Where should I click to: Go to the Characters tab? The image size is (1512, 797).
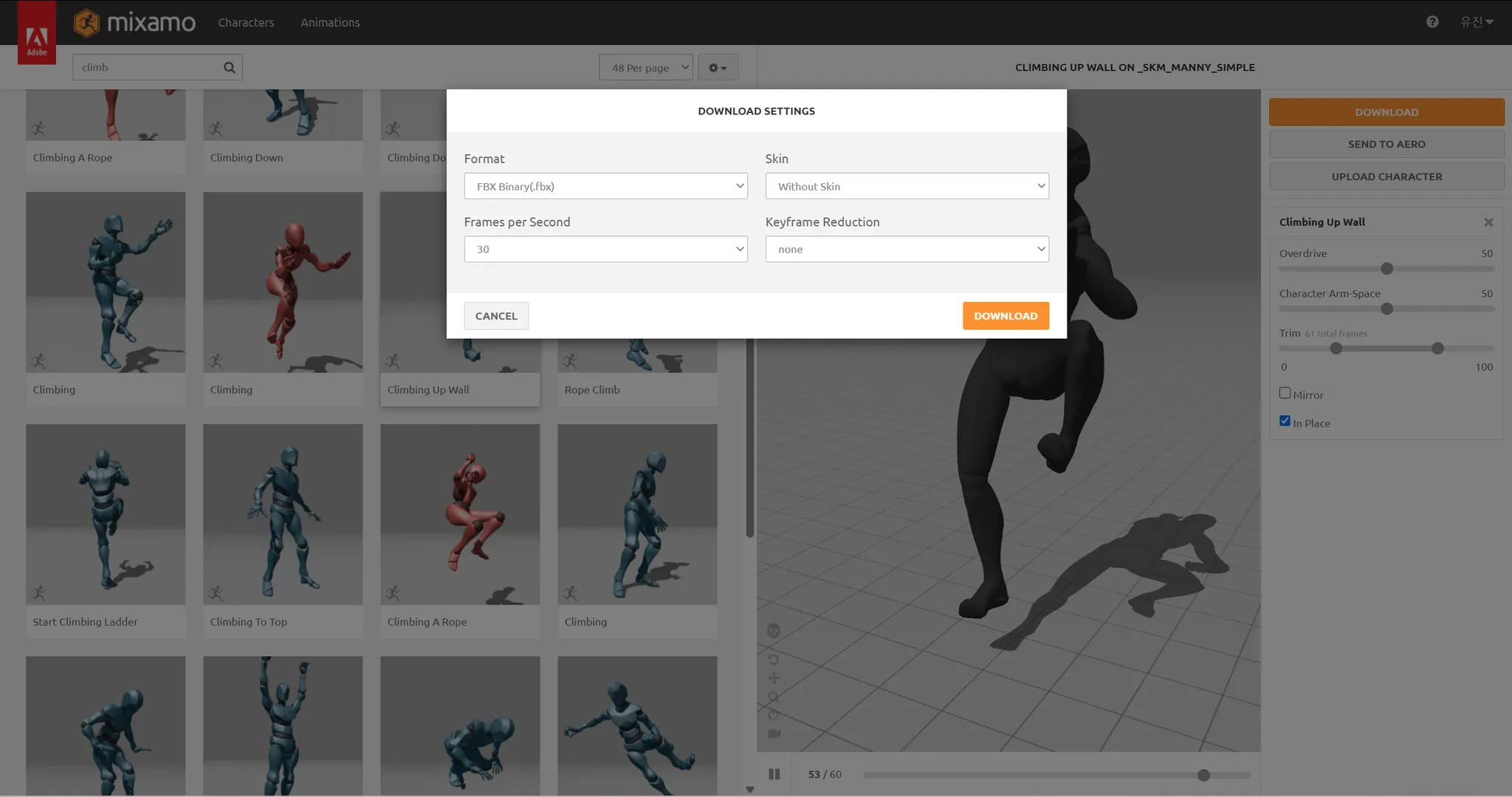point(246,23)
